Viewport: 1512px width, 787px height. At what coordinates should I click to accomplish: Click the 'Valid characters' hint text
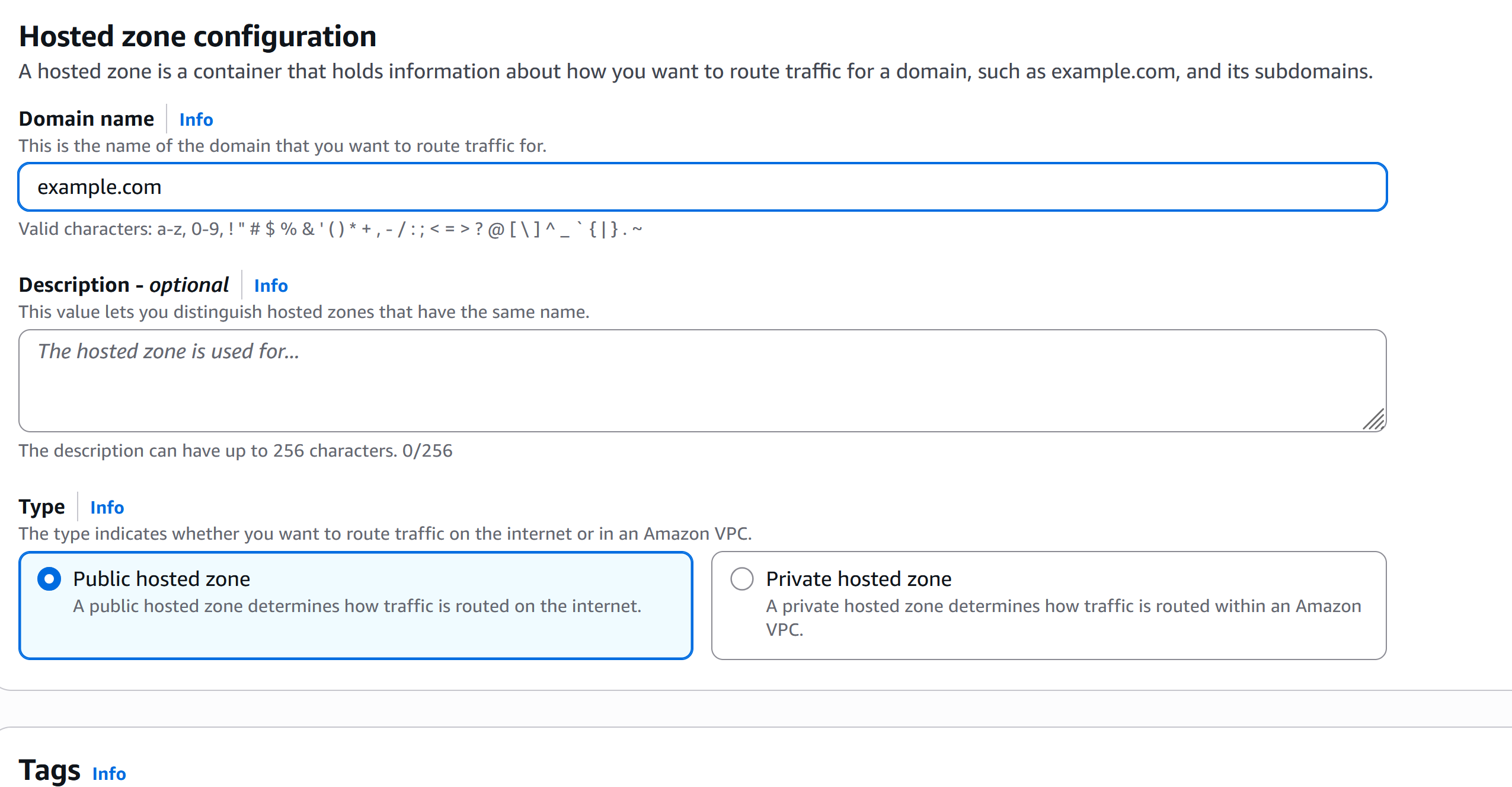pyautogui.click(x=331, y=229)
